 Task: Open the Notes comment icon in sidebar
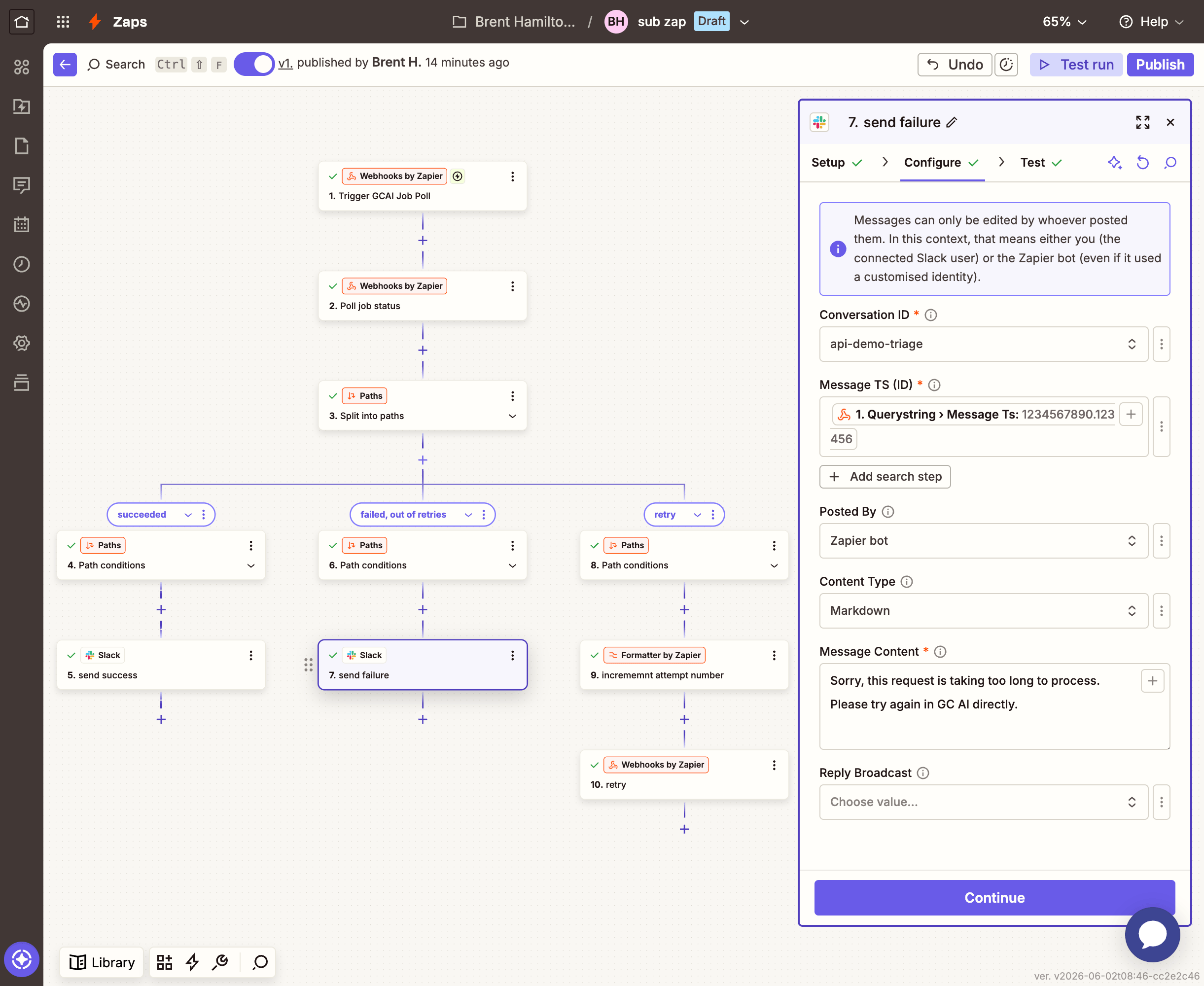[x=22, y=185]
